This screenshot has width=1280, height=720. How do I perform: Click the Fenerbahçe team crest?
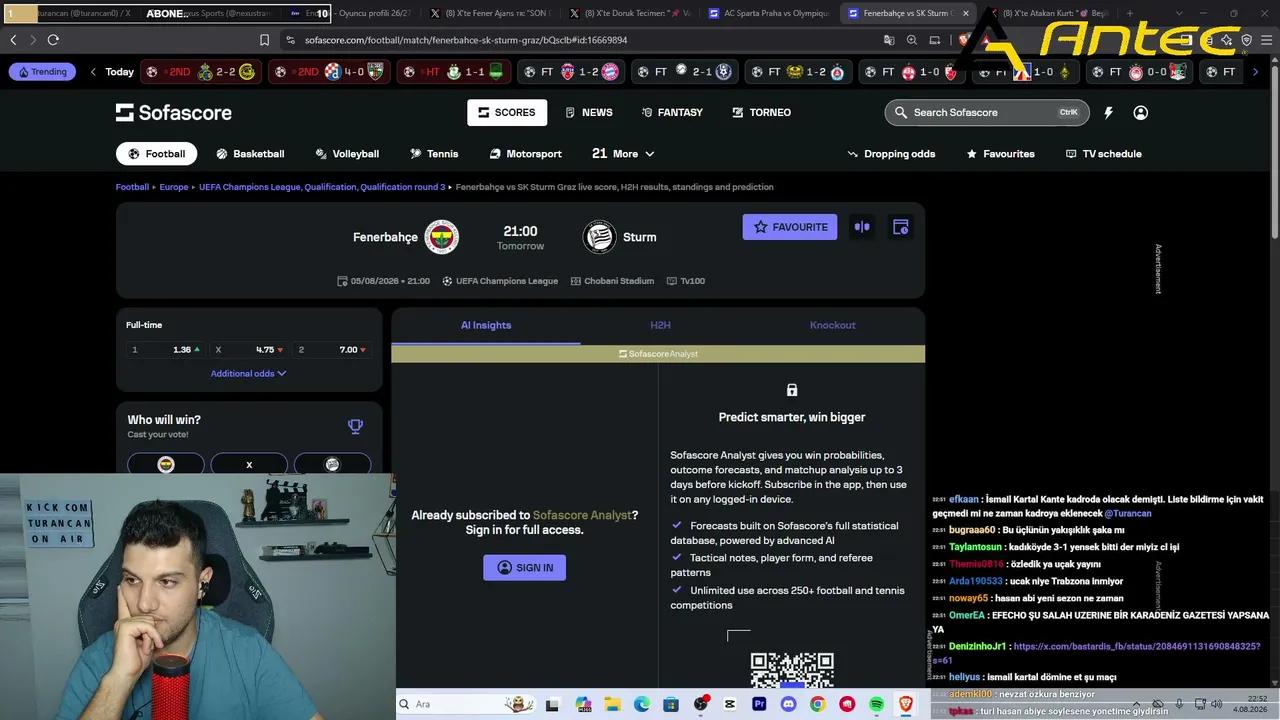(x=441, y=237)
